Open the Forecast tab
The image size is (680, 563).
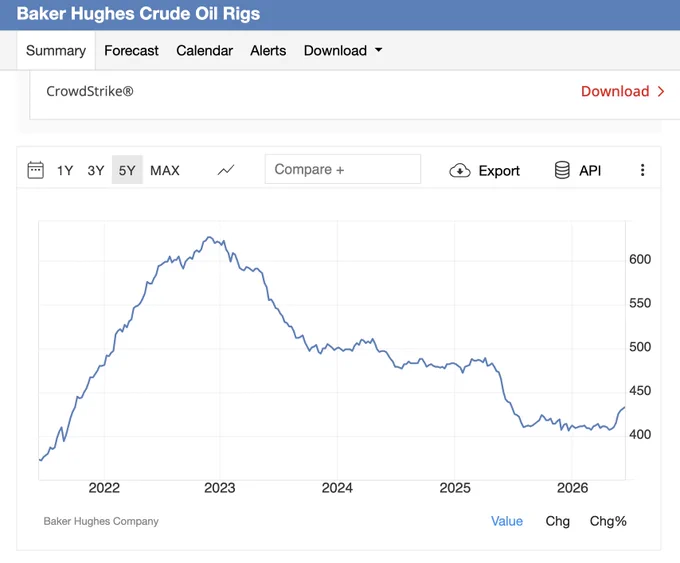coord(131,51)
